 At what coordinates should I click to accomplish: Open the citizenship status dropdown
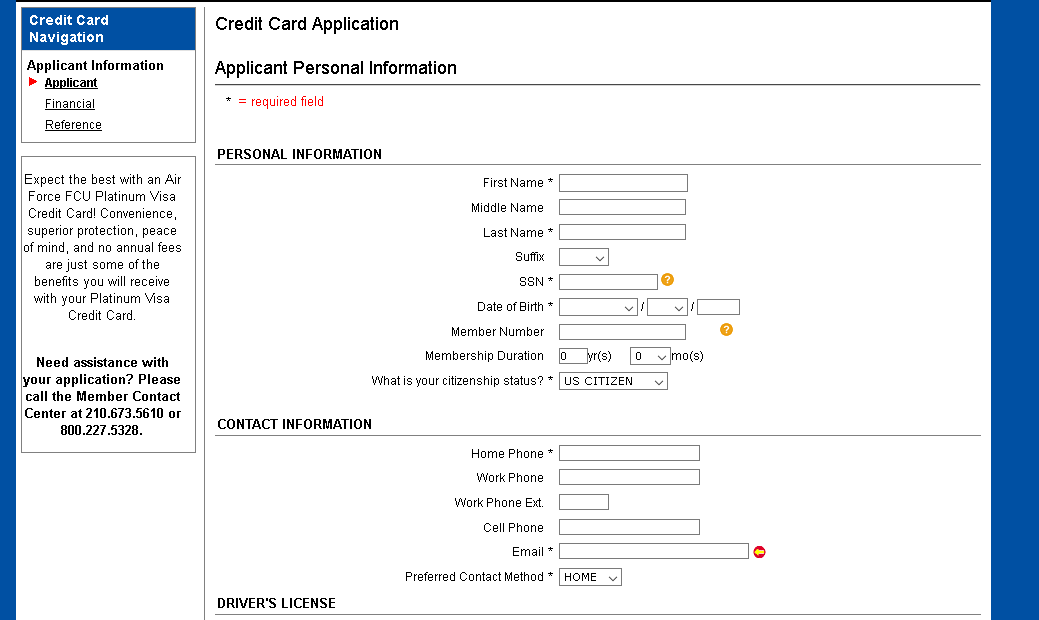click(612, 381)
